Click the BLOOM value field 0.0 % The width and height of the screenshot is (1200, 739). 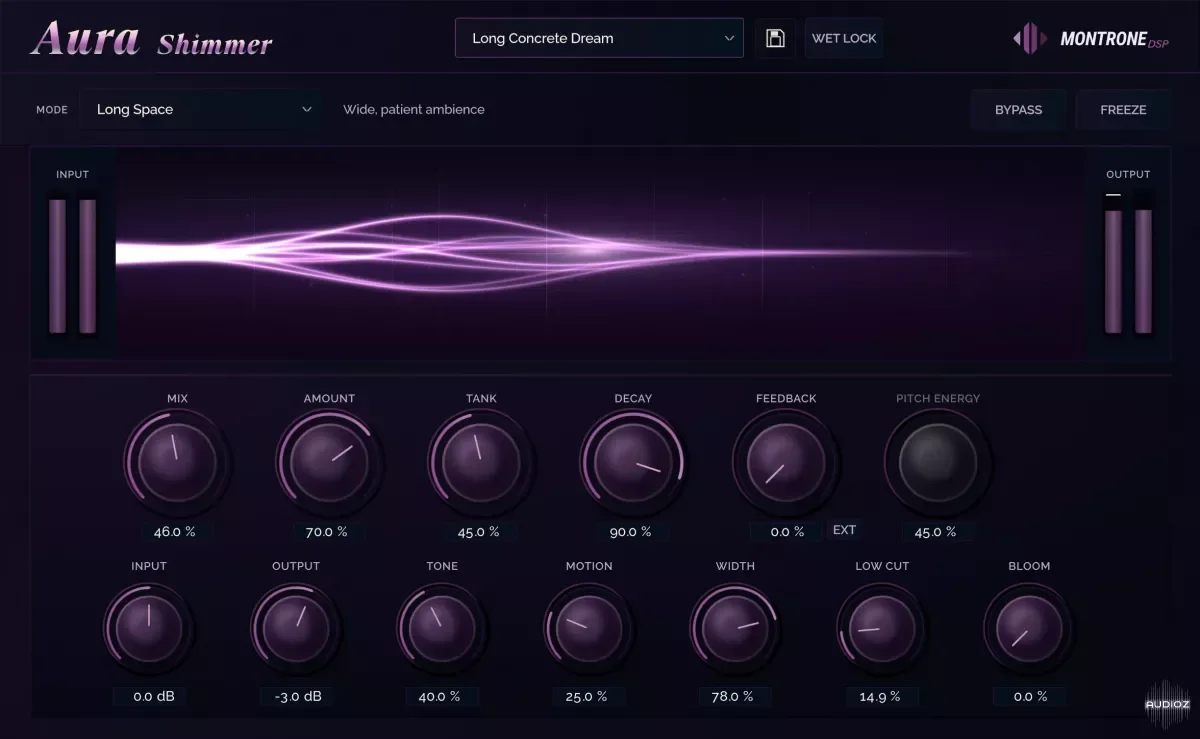pyautogui.click(x=1029, y=696)
